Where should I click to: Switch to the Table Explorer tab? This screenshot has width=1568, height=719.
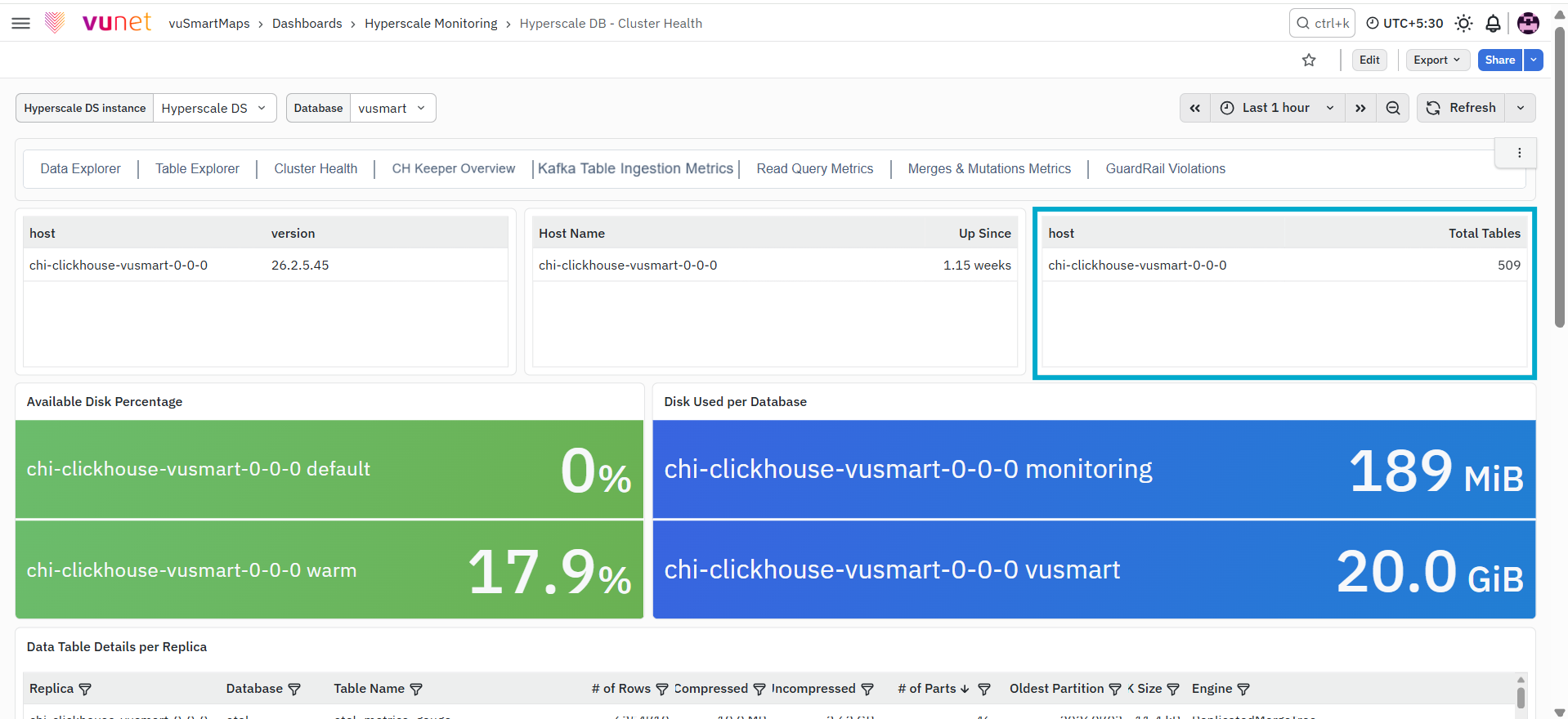197,168
